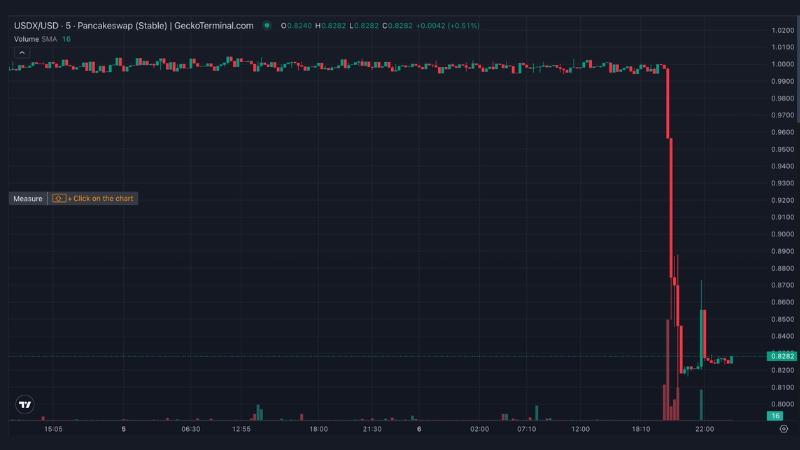
Task: Click the Volume SMA indicator label
Action: pos(35,39)
